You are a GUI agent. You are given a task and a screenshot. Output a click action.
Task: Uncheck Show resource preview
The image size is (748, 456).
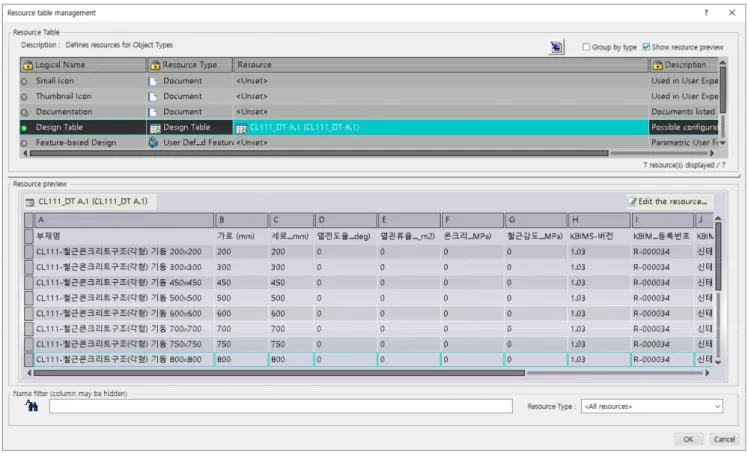[646, 47]
